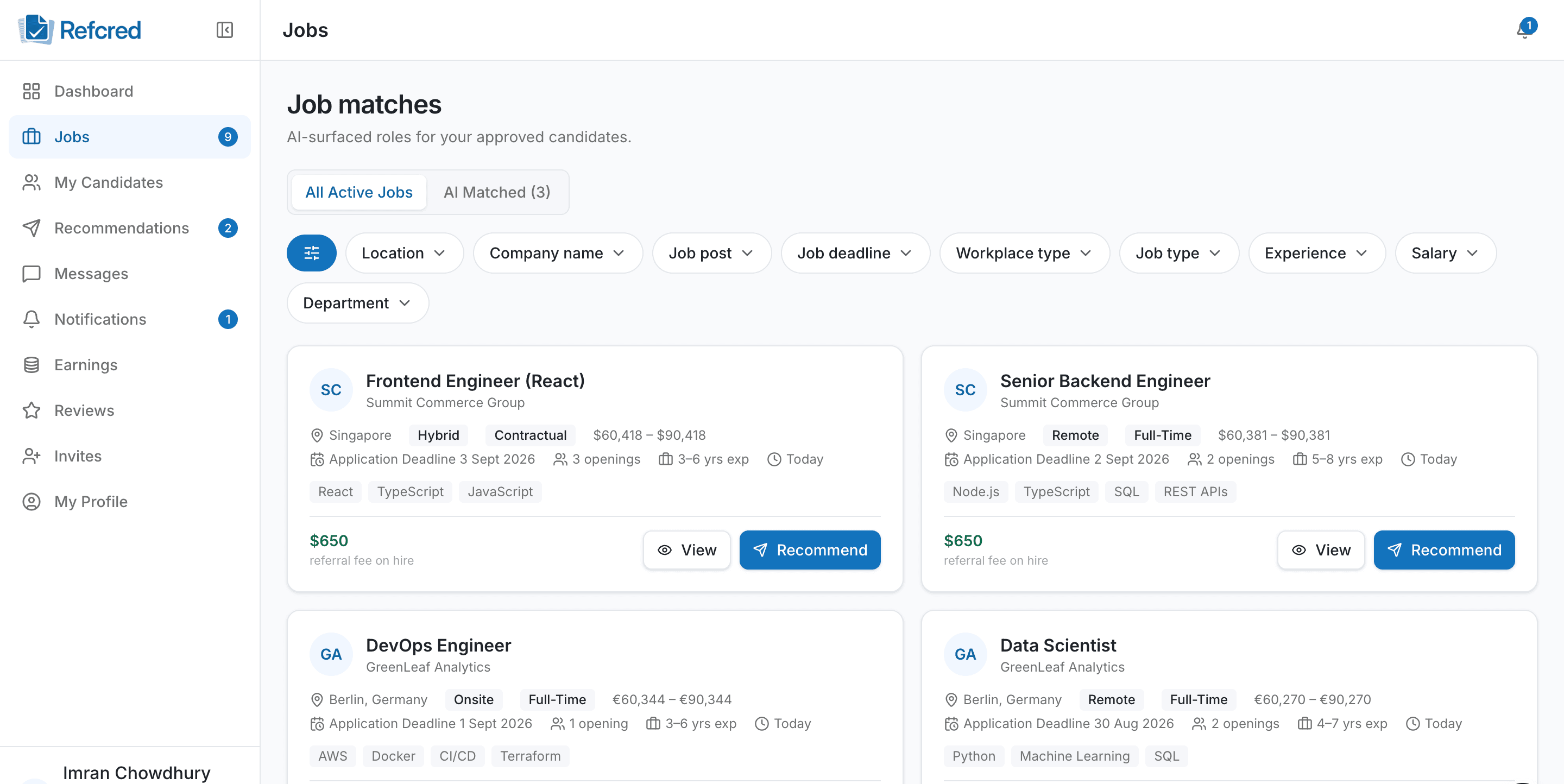Click the Terraform skill tag
Viewport: 1564px width, 784px height.
530,755
